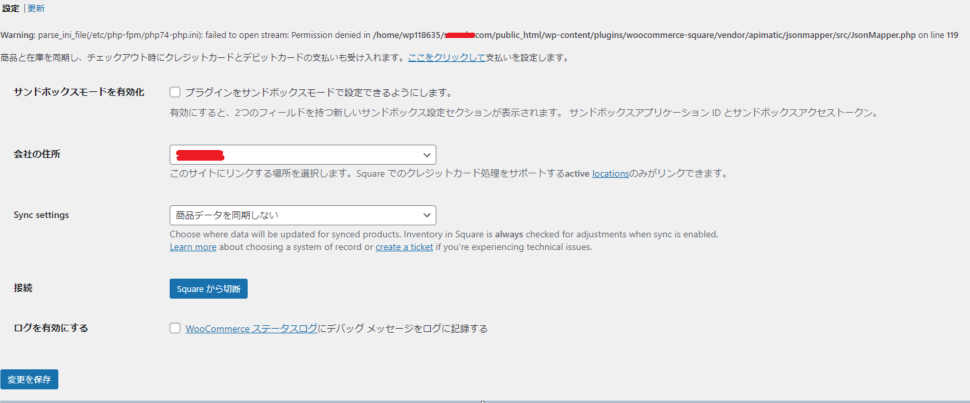Click the Square から切断 button
This screenshot has height=403, width=970.
(x=208, y=288)
